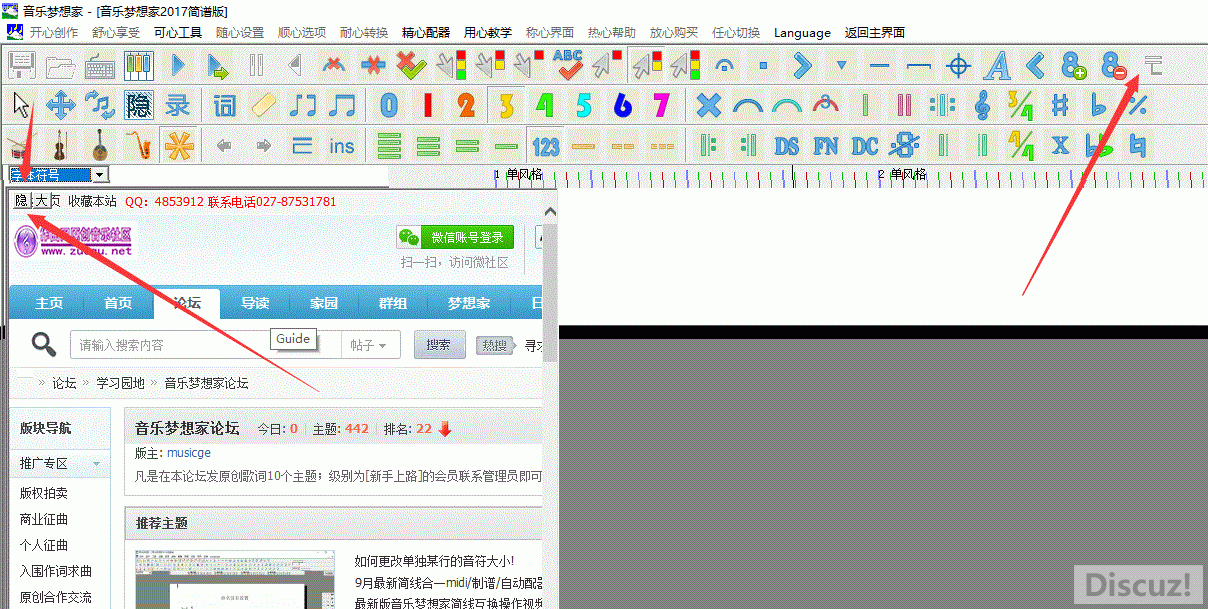Click the 8 with green plus icon
This screenshot has height=609, width=1208.
click(x=1075, y=66)
